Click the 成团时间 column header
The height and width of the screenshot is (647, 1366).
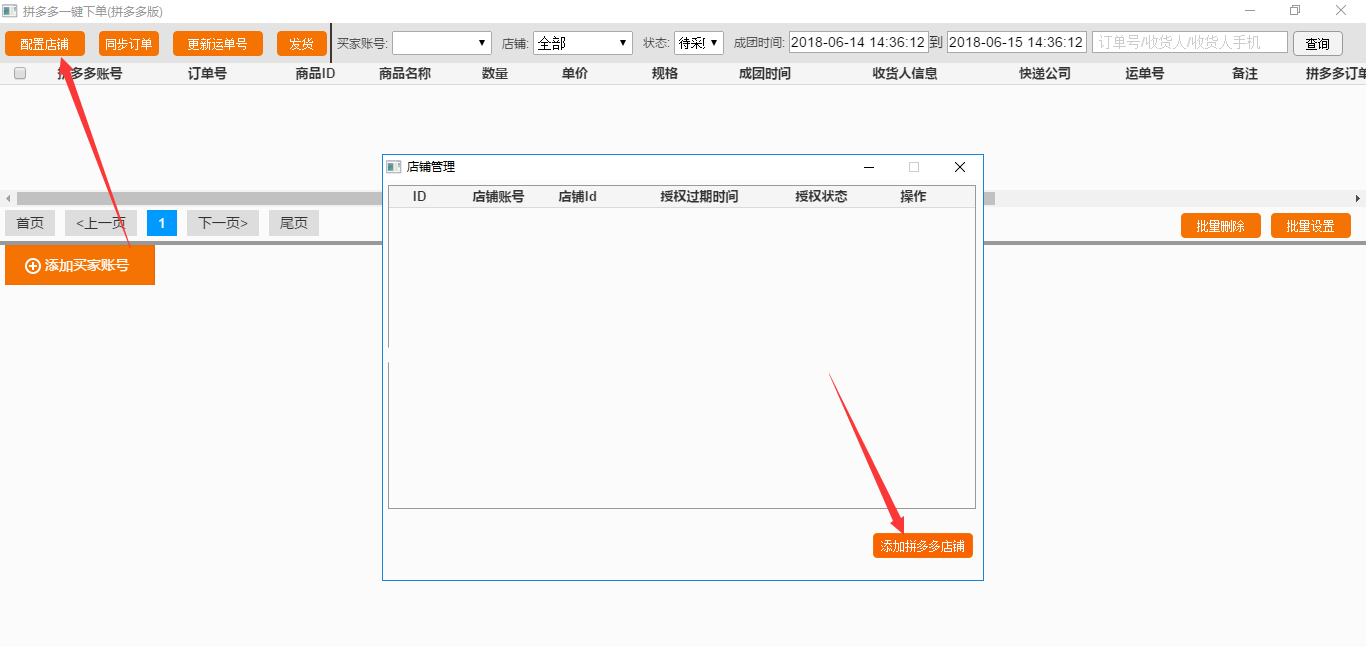coord(765,73)
